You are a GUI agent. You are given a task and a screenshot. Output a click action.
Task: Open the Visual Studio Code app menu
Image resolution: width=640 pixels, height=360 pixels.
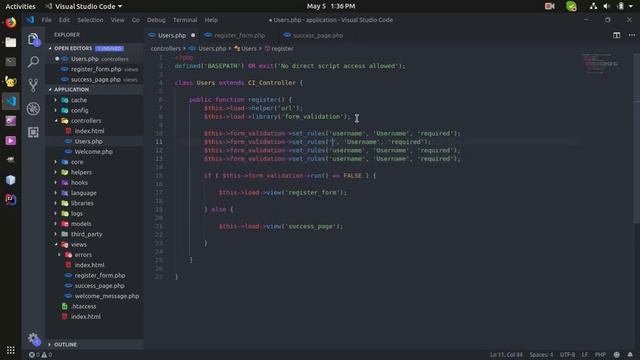click(x=84, y=6)
